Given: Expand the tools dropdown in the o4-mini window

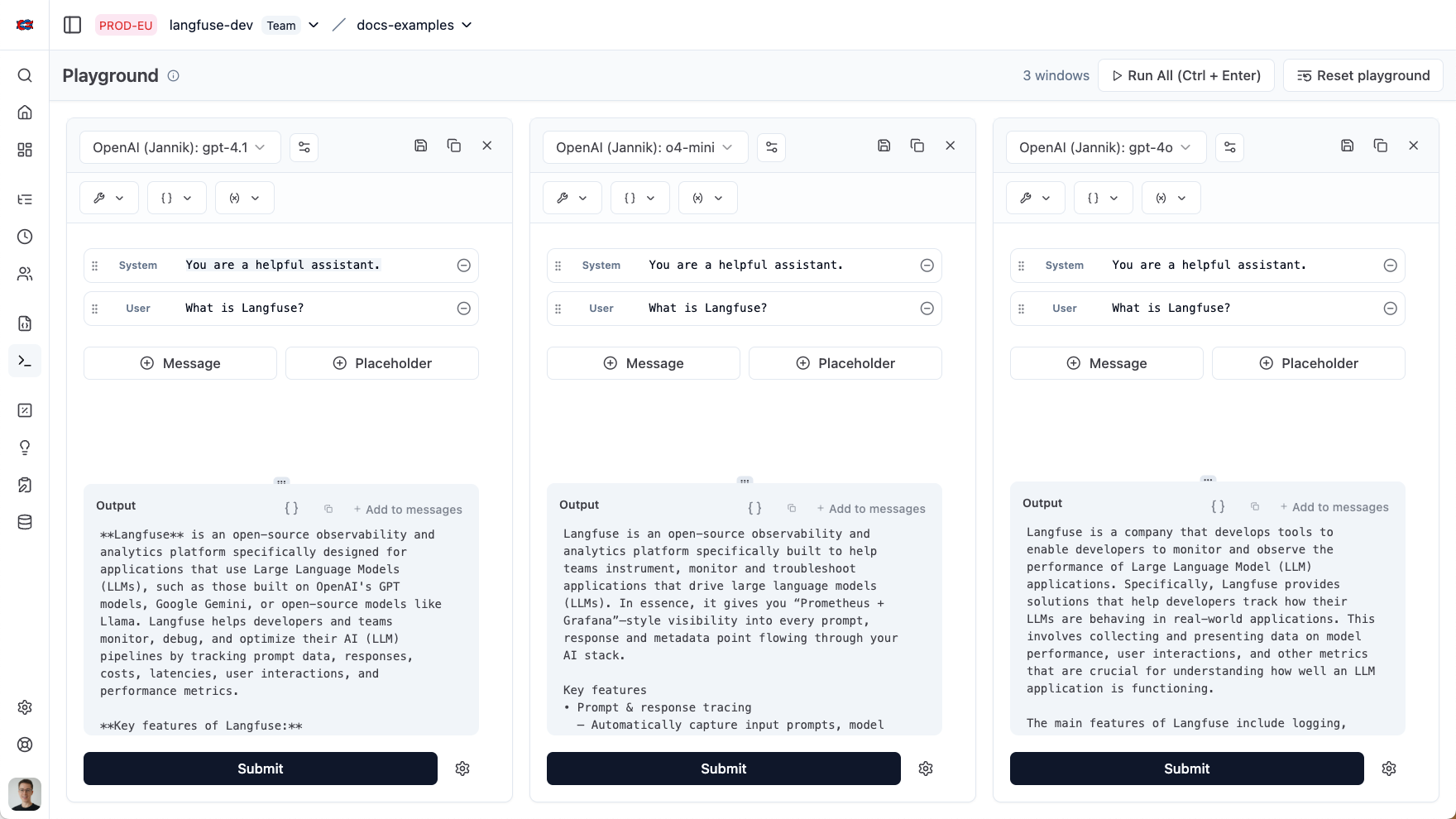Looking at the screenshot, I should [x=572, y=198].
